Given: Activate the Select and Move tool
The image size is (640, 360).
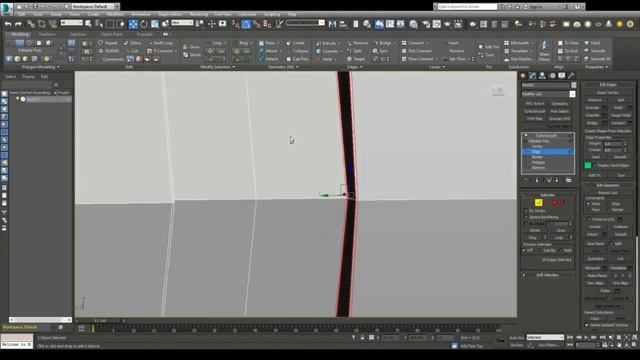Looking at the screenshot, I should point(133,24).
